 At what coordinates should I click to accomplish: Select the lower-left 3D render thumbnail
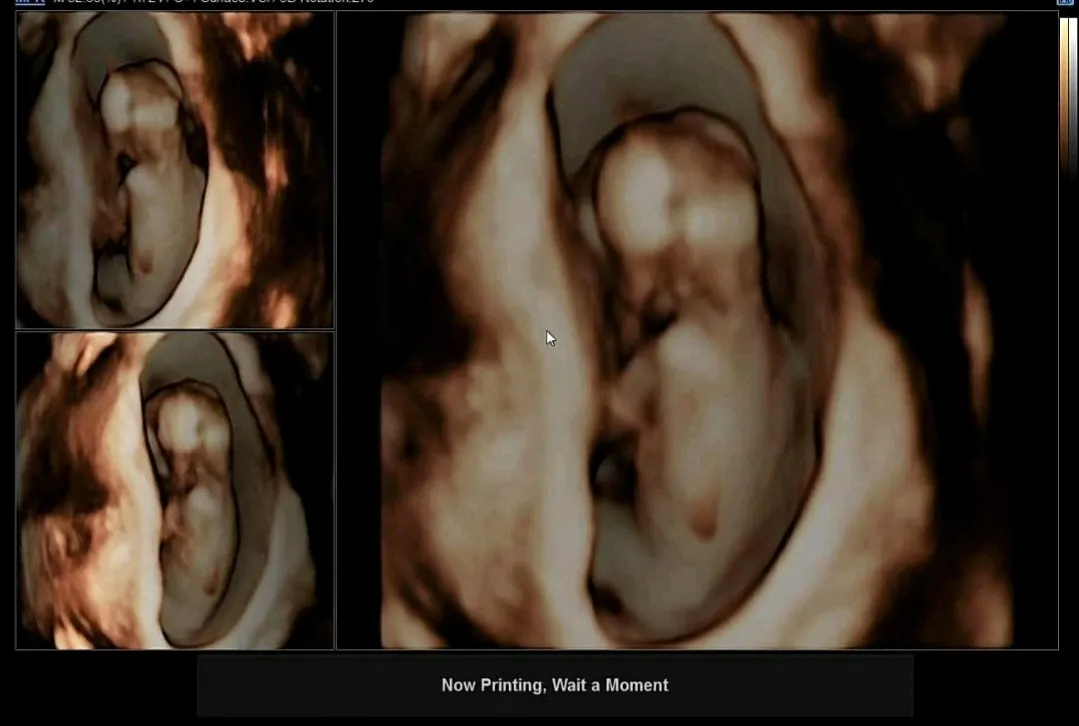pos(174,490)
